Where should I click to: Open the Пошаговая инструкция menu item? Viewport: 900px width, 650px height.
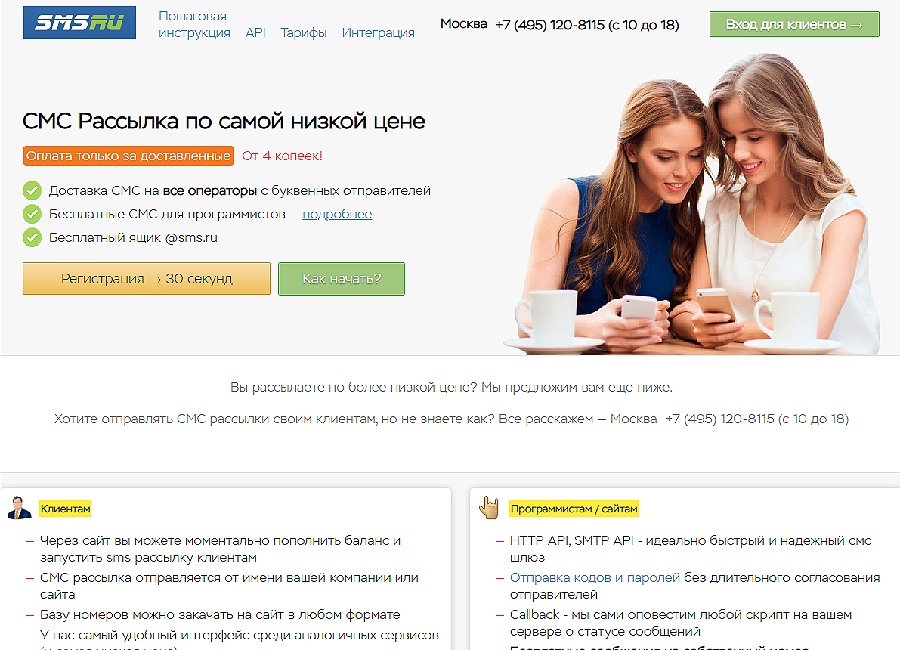tap(192, 24)
